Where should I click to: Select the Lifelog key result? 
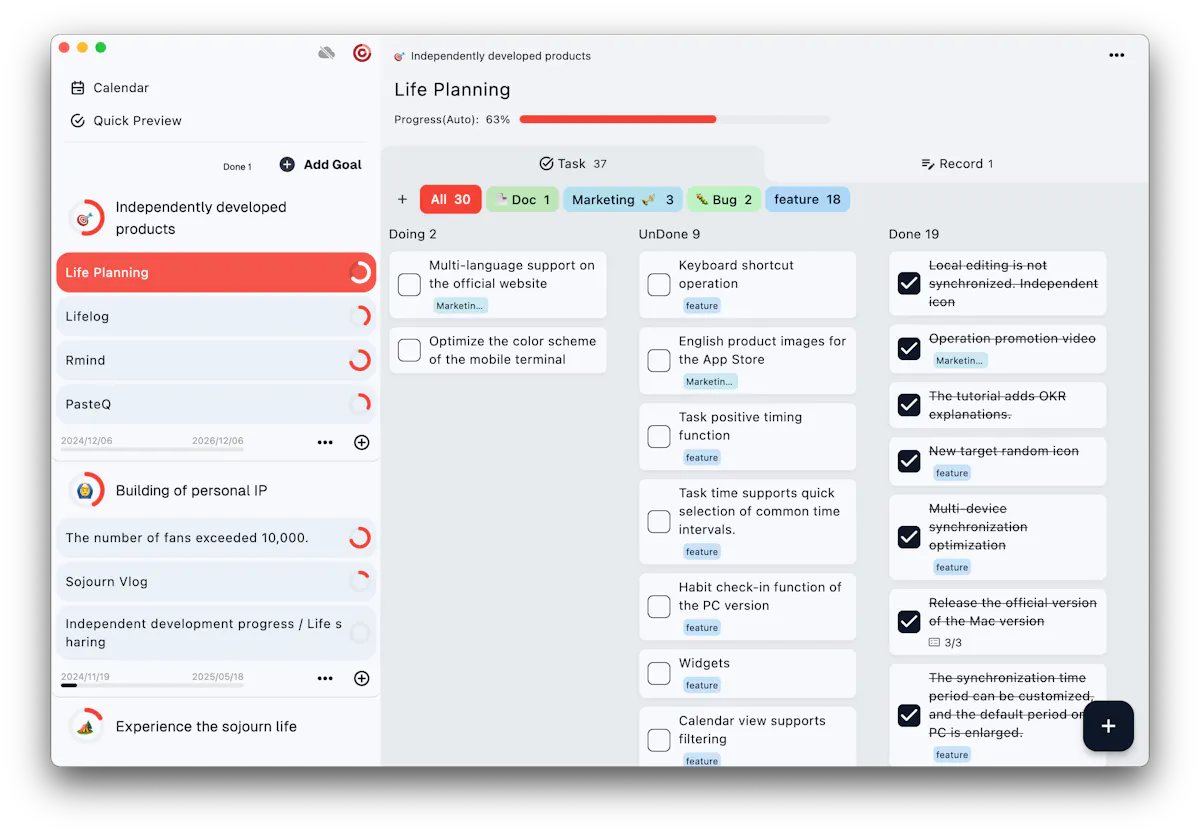216,316
